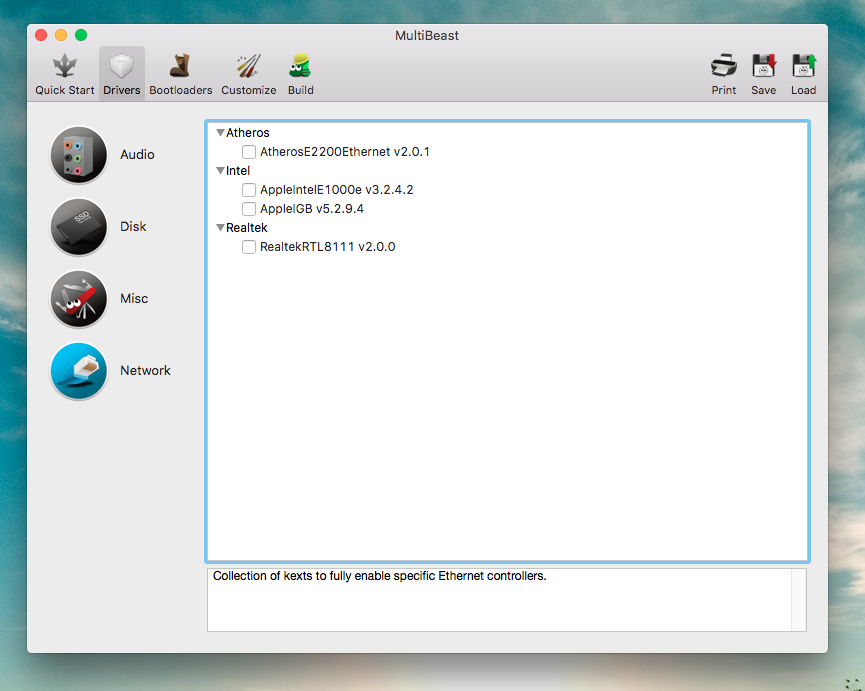Viewport: 865px width, 691px height.
Task: Select the Intel group row text
Action: (238, 170)
